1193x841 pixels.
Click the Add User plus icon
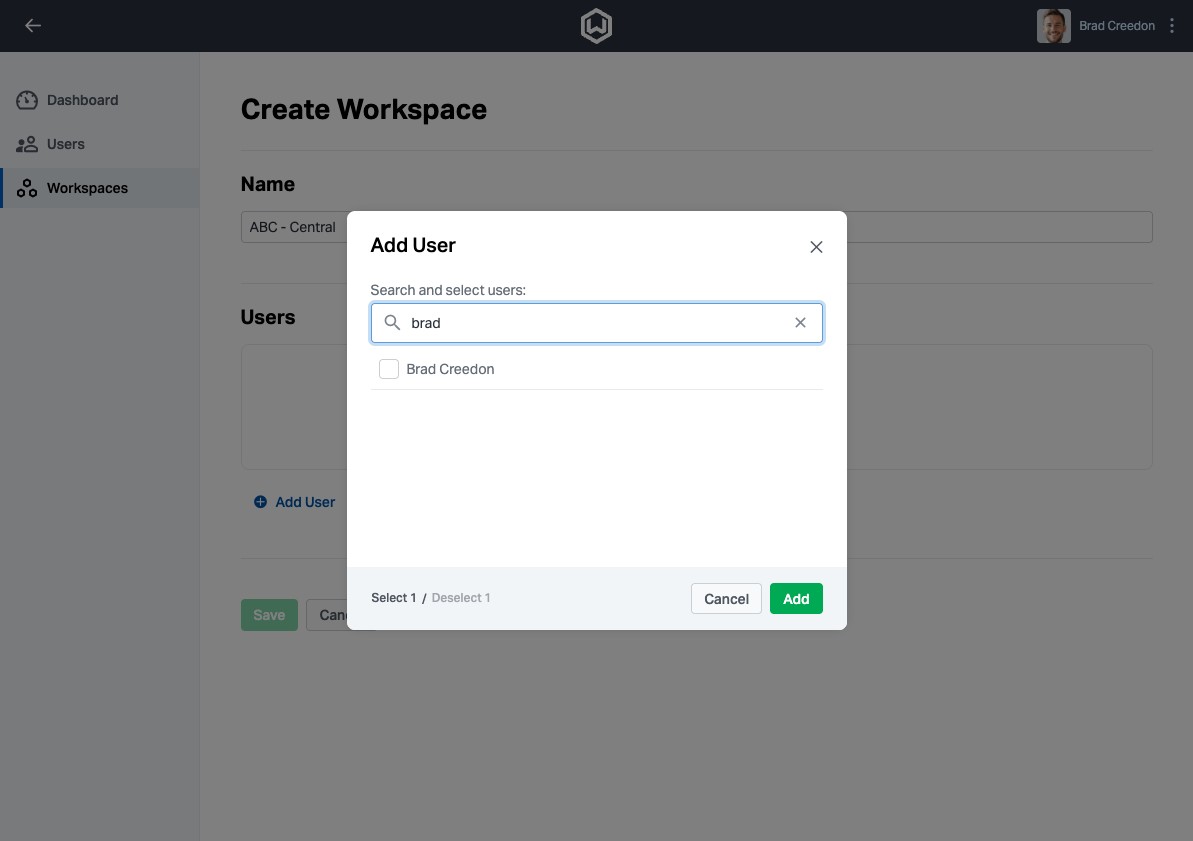[x=260, y=502]
